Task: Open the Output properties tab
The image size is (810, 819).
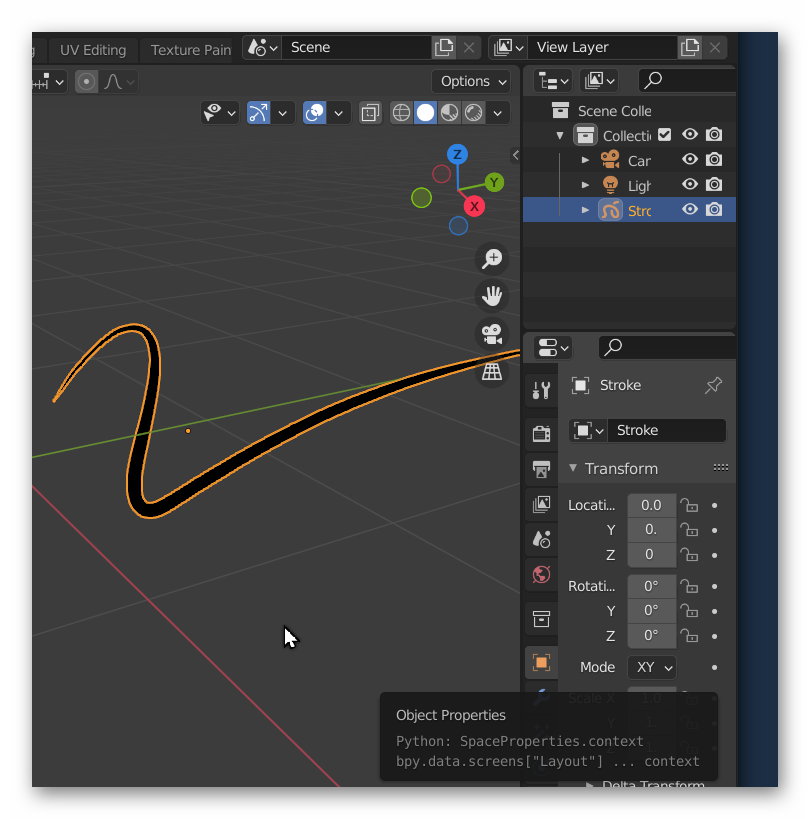Action: pos(542,469)
